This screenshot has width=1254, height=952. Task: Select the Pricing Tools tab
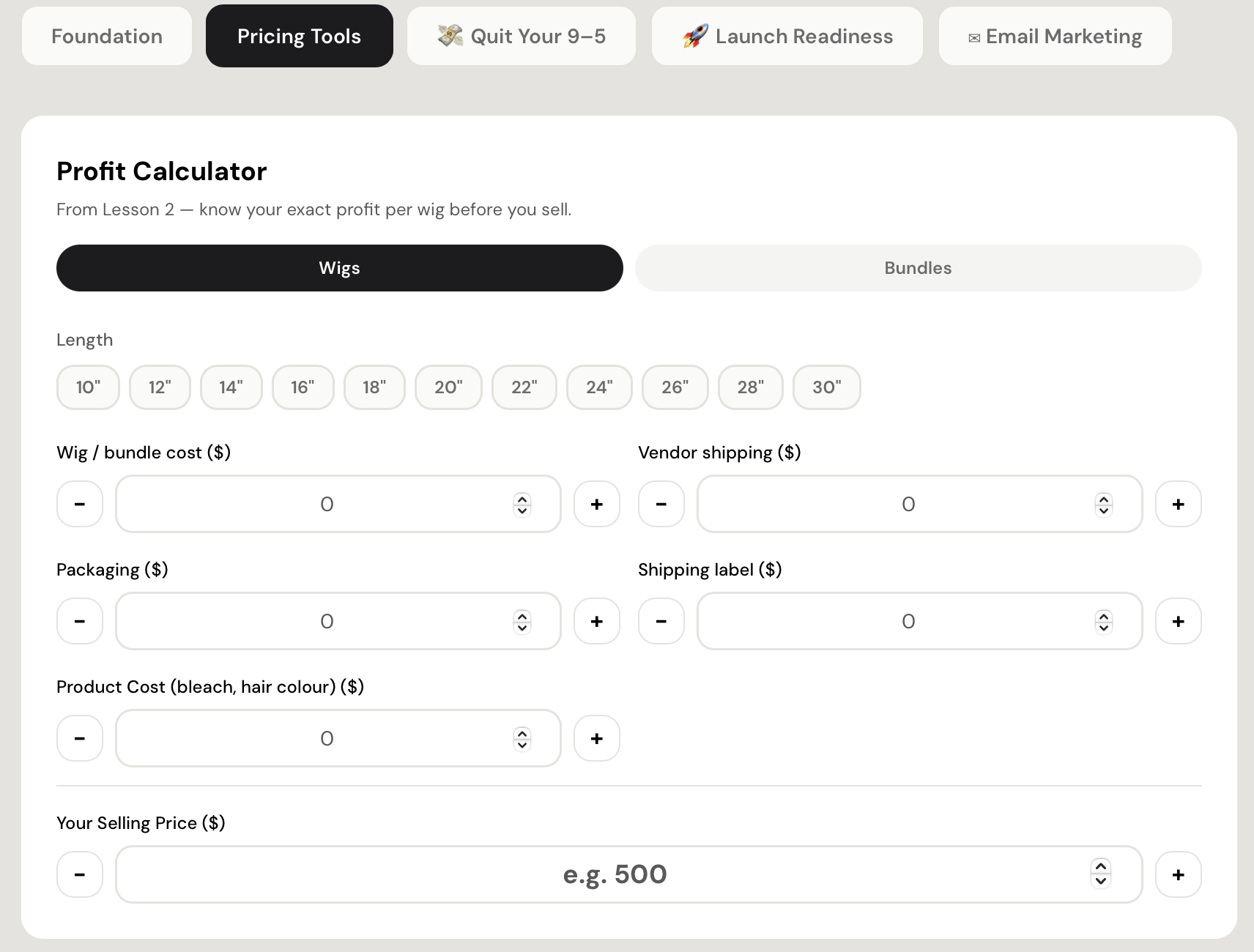tap(300, 36)
